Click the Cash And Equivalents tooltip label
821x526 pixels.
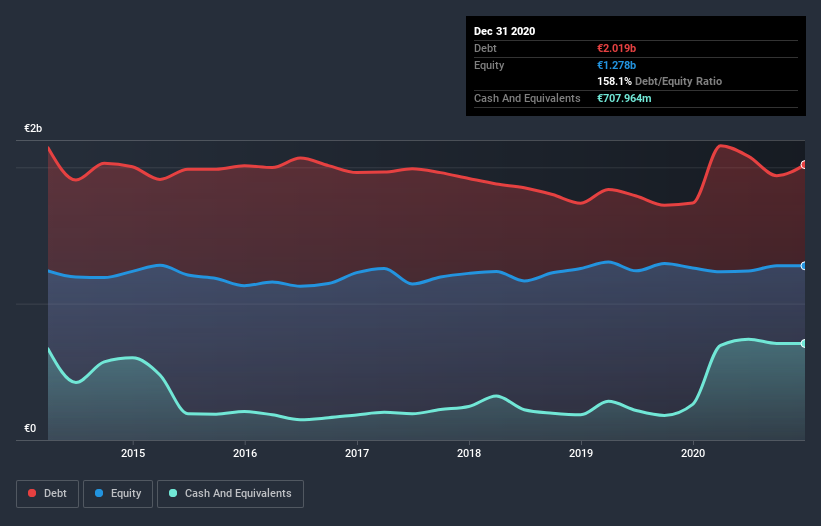pyautogui.click(x=527, y=98)
